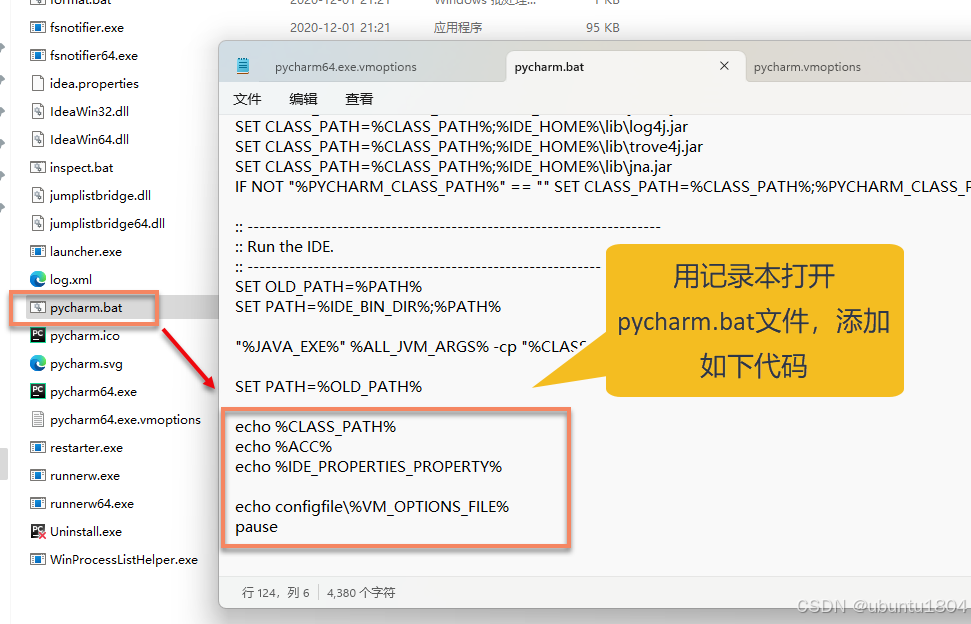The height and width of the screenshot is (624, 971).
Task: Click the Edge icon beside pycharm.svg
Action: [x=38, y=363]
